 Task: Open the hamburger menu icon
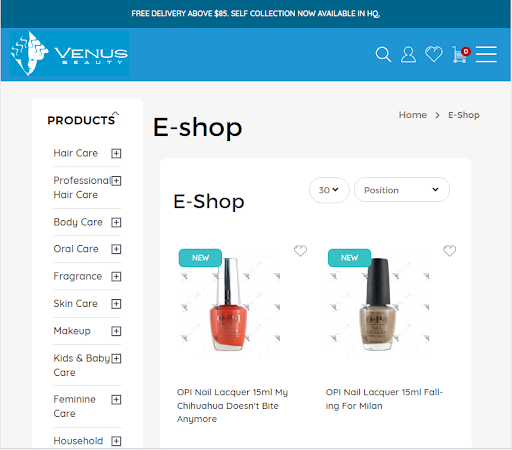click(x=486, y=54)
